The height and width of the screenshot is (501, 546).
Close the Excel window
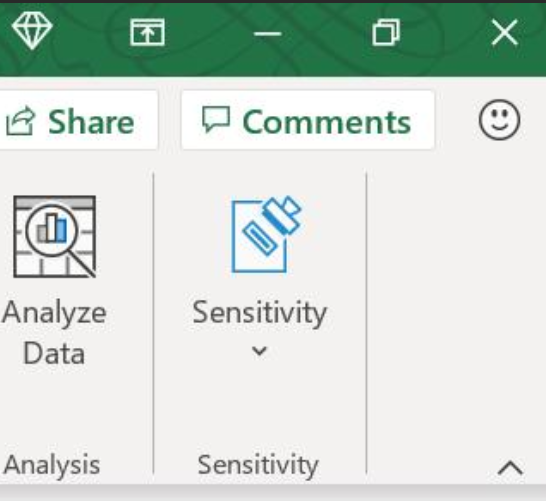[505, 32]
